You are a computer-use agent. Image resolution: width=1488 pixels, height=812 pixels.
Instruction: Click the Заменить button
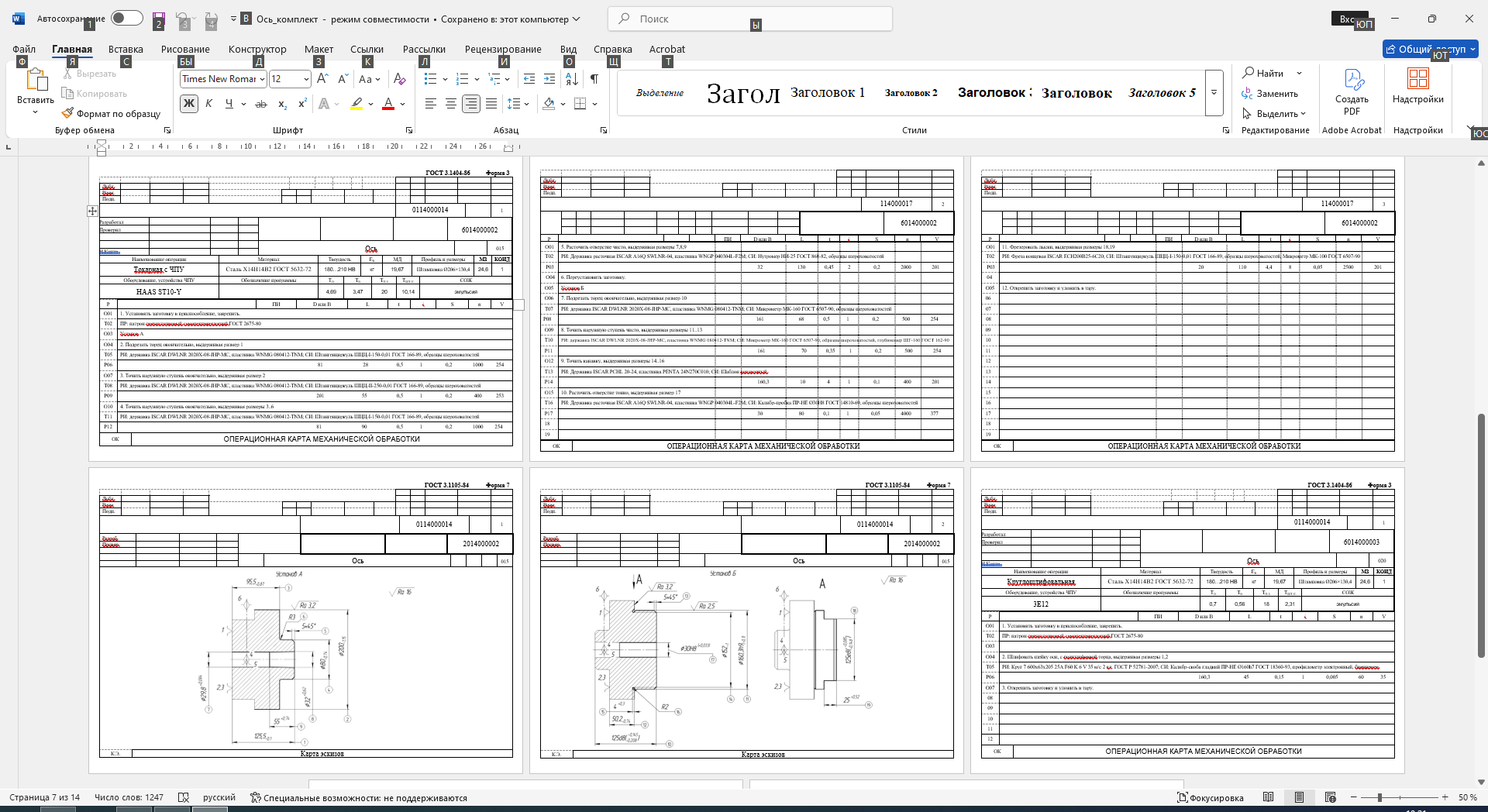pos(1269,94)
